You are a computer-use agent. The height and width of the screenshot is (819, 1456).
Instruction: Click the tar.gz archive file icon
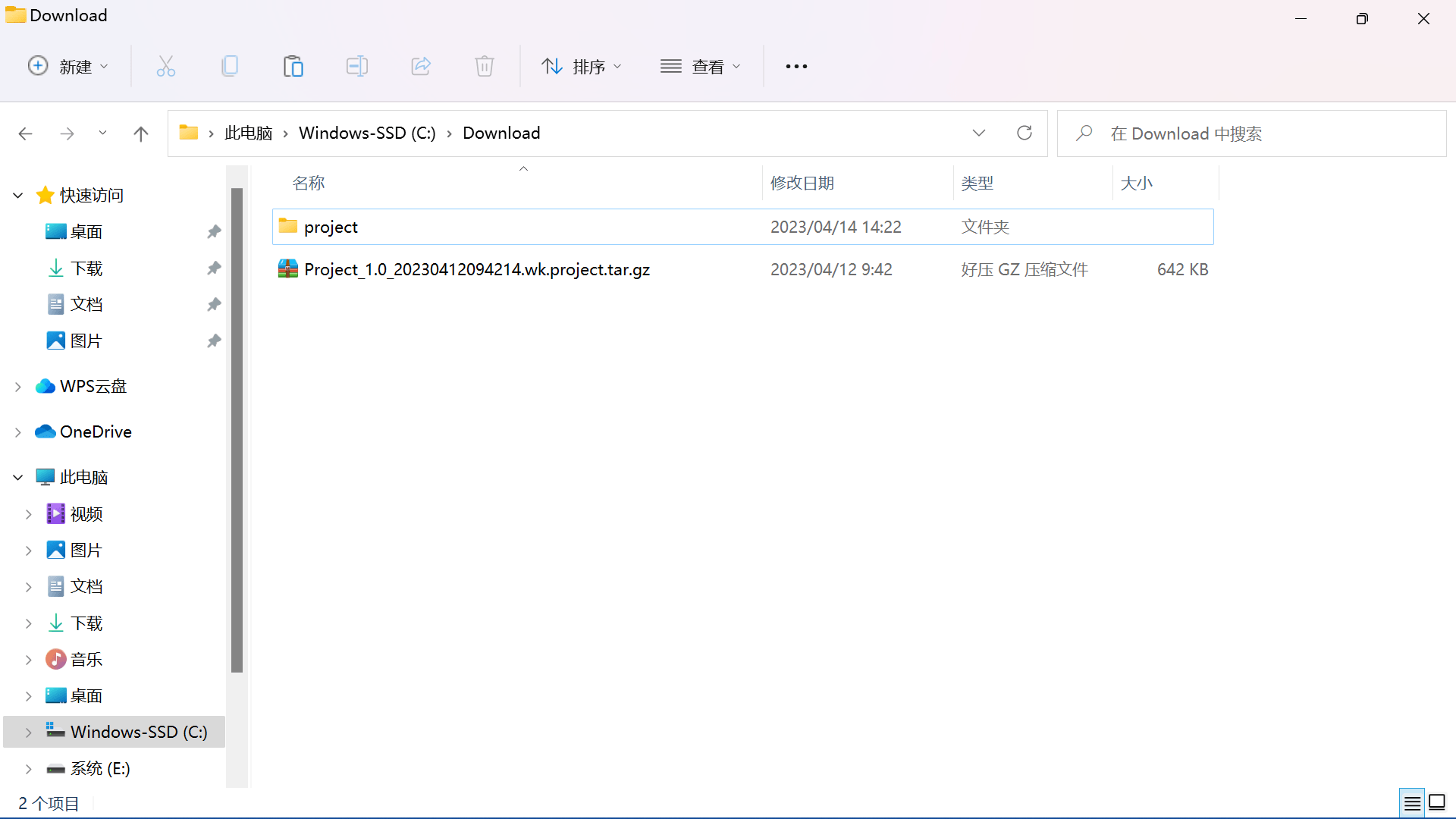coord(287,269)
